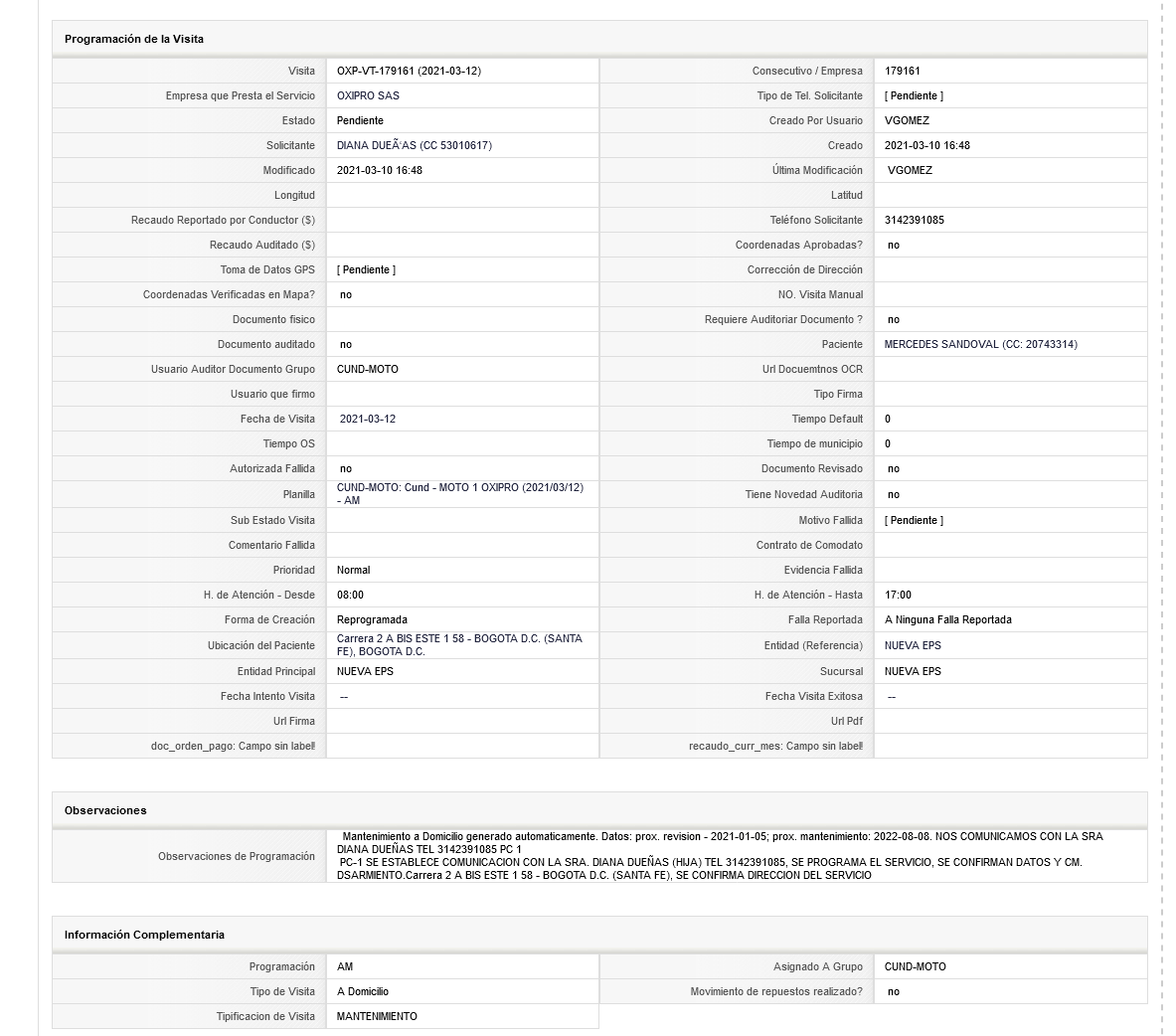Viewport: 1176px width, 1036px height.
Task: Select Creado date 2021-03-10 16:48
Action: [927, 145]
